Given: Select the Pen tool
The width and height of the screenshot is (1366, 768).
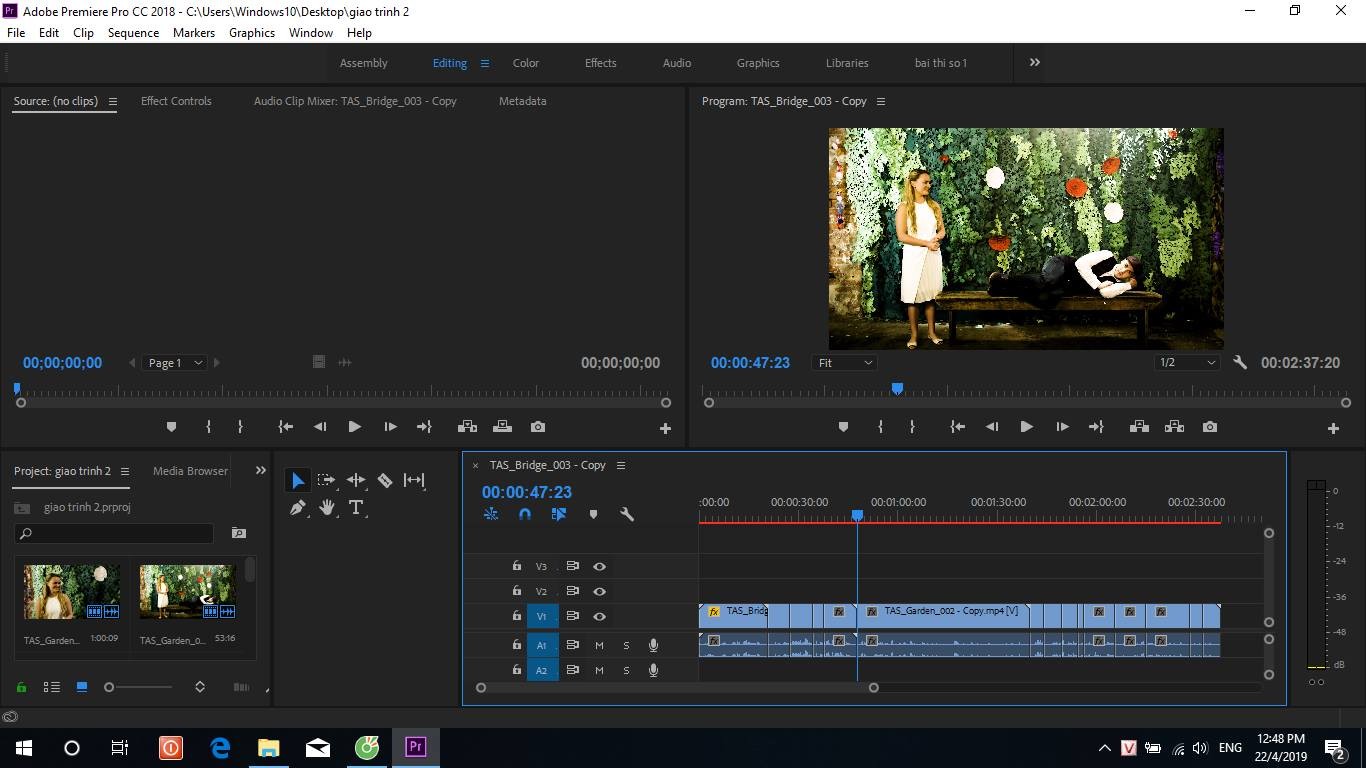Looking at the screenshot, I should tap(298, 508).
